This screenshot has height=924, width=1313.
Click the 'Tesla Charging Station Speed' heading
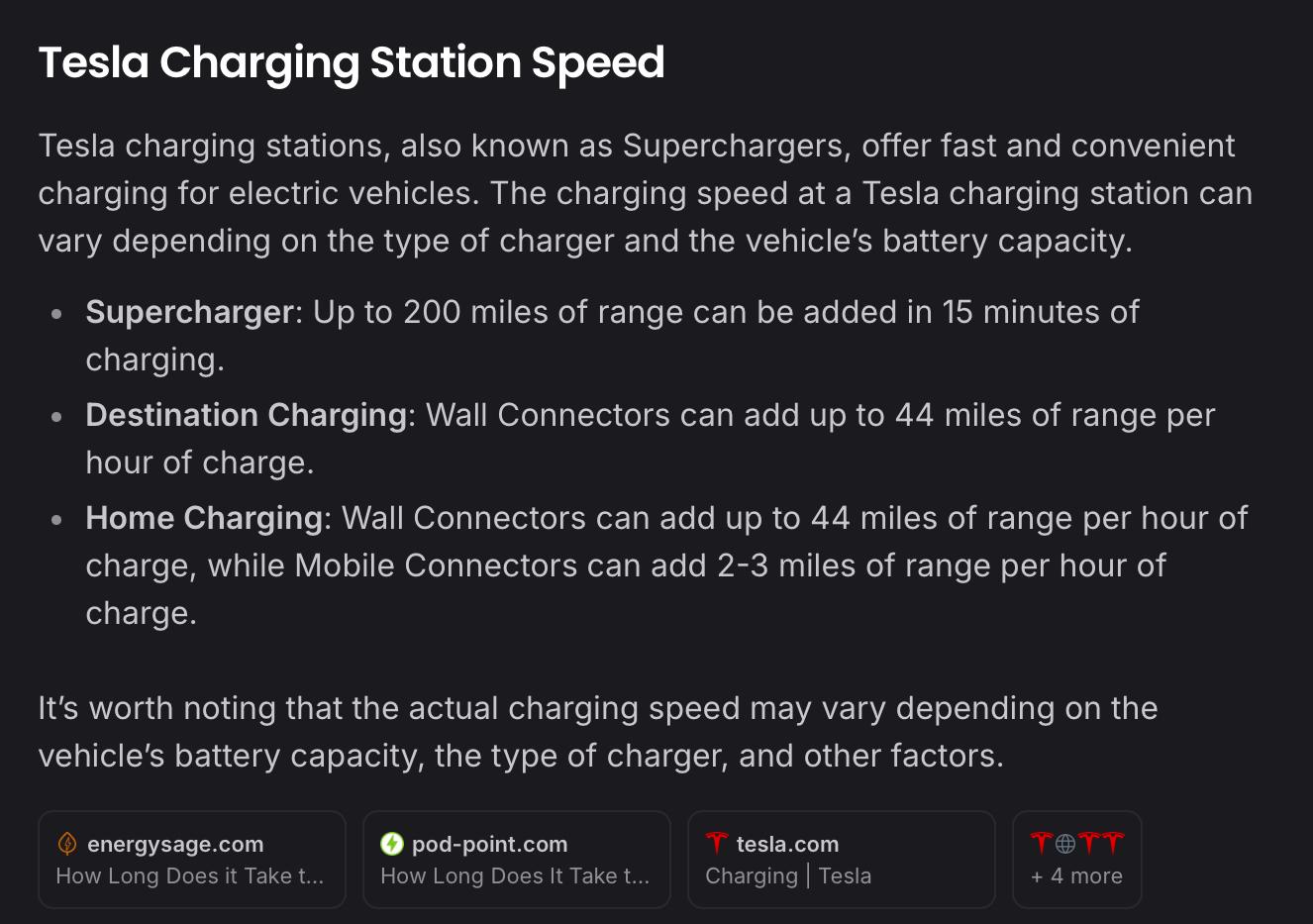tap(352, 62)
